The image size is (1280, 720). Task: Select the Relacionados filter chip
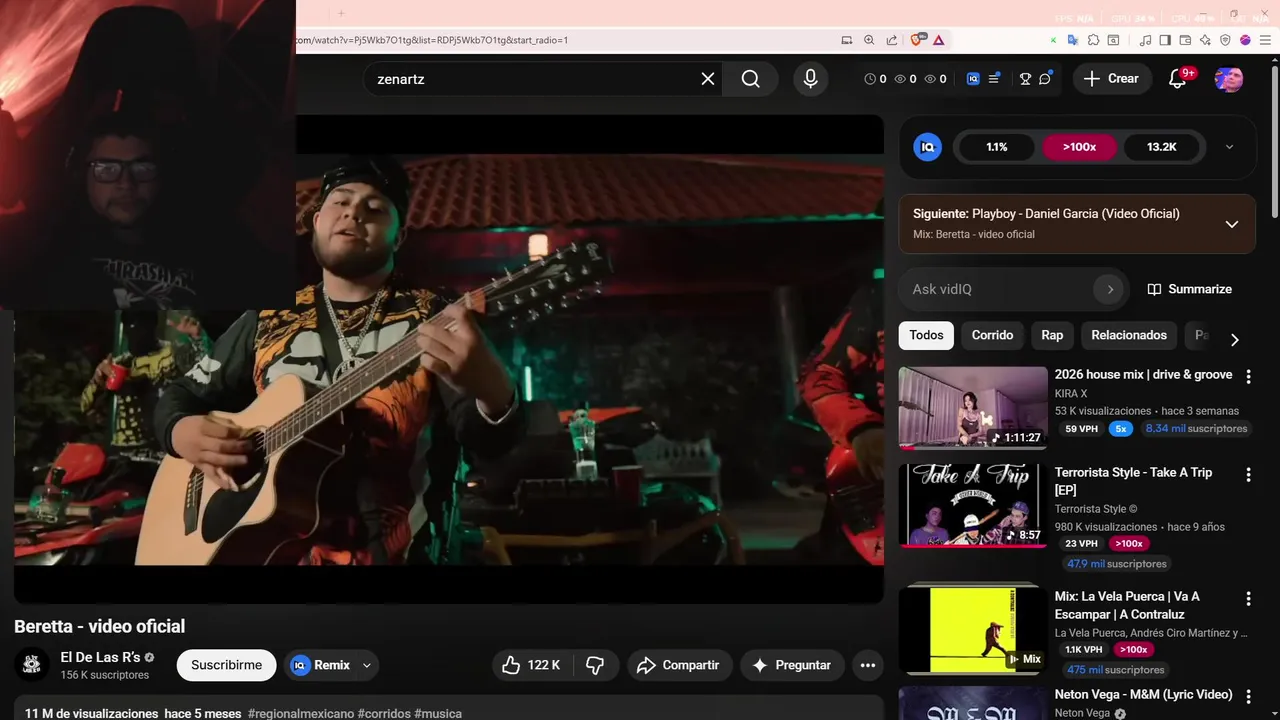pyautogui.click(x=1129, y=335)
